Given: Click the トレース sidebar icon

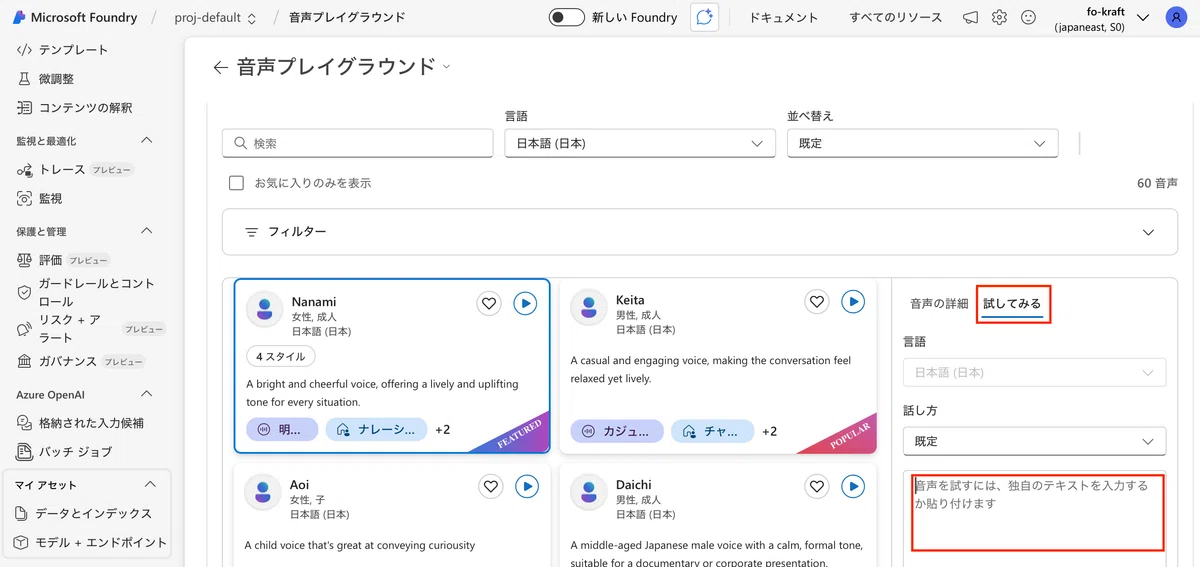Looking at the screenshot, I should (25, 170).
